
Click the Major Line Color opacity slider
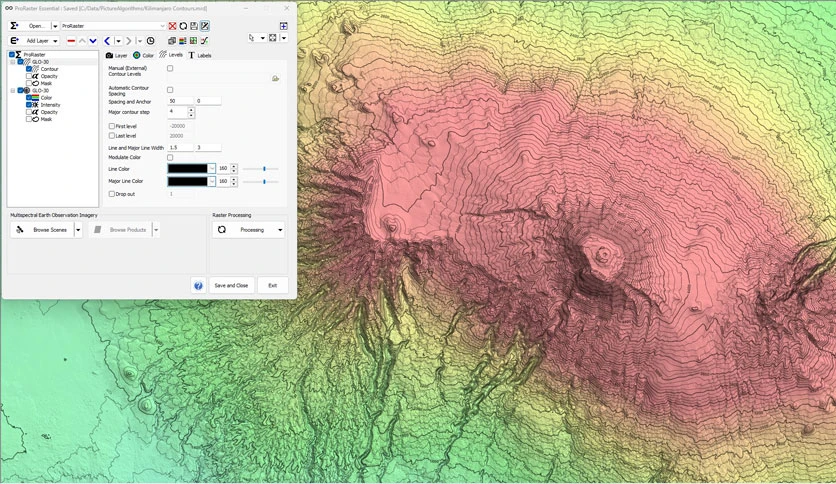click(261, 181)
